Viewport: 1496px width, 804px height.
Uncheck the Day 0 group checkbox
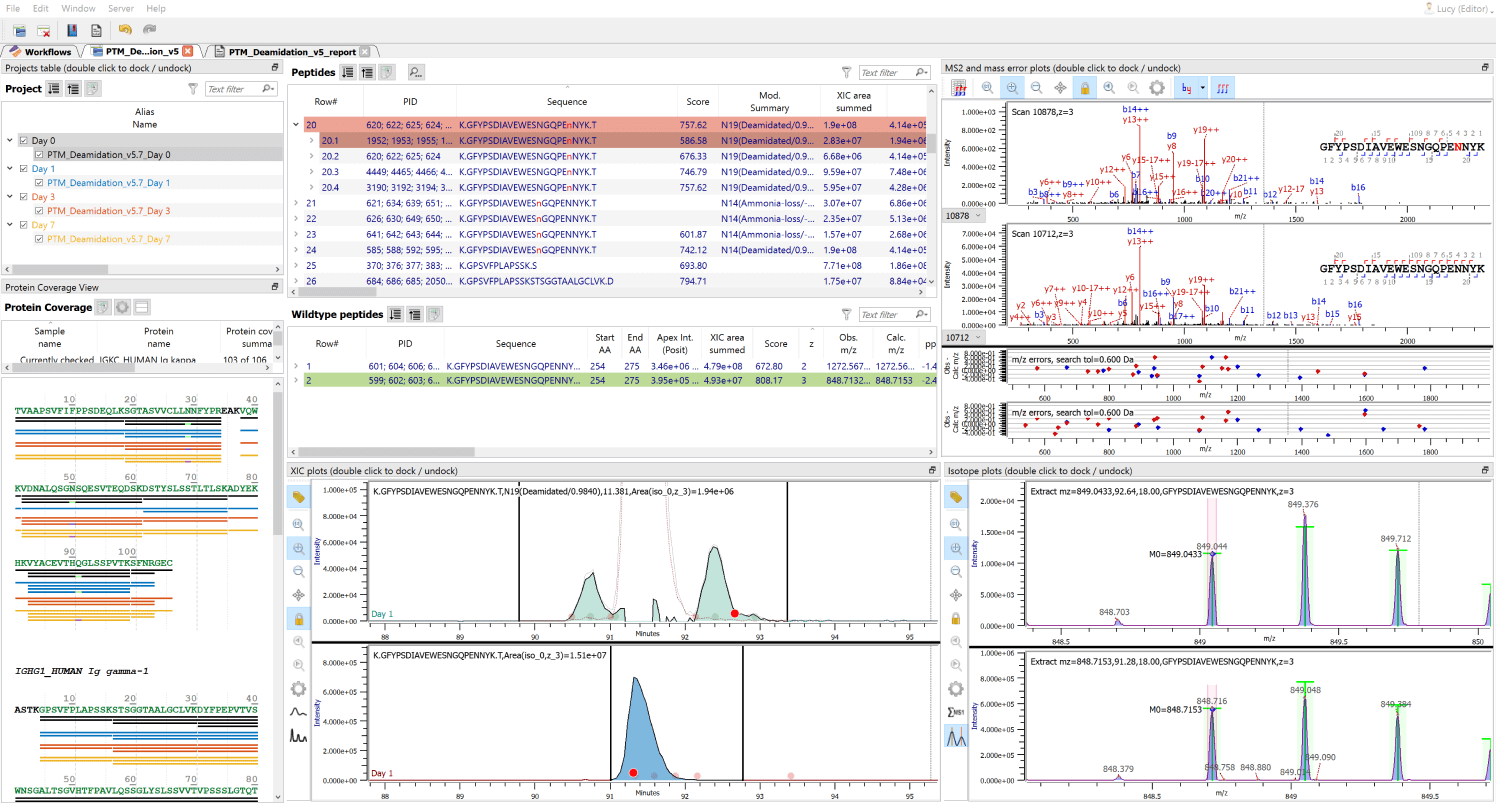pos(25,141)
